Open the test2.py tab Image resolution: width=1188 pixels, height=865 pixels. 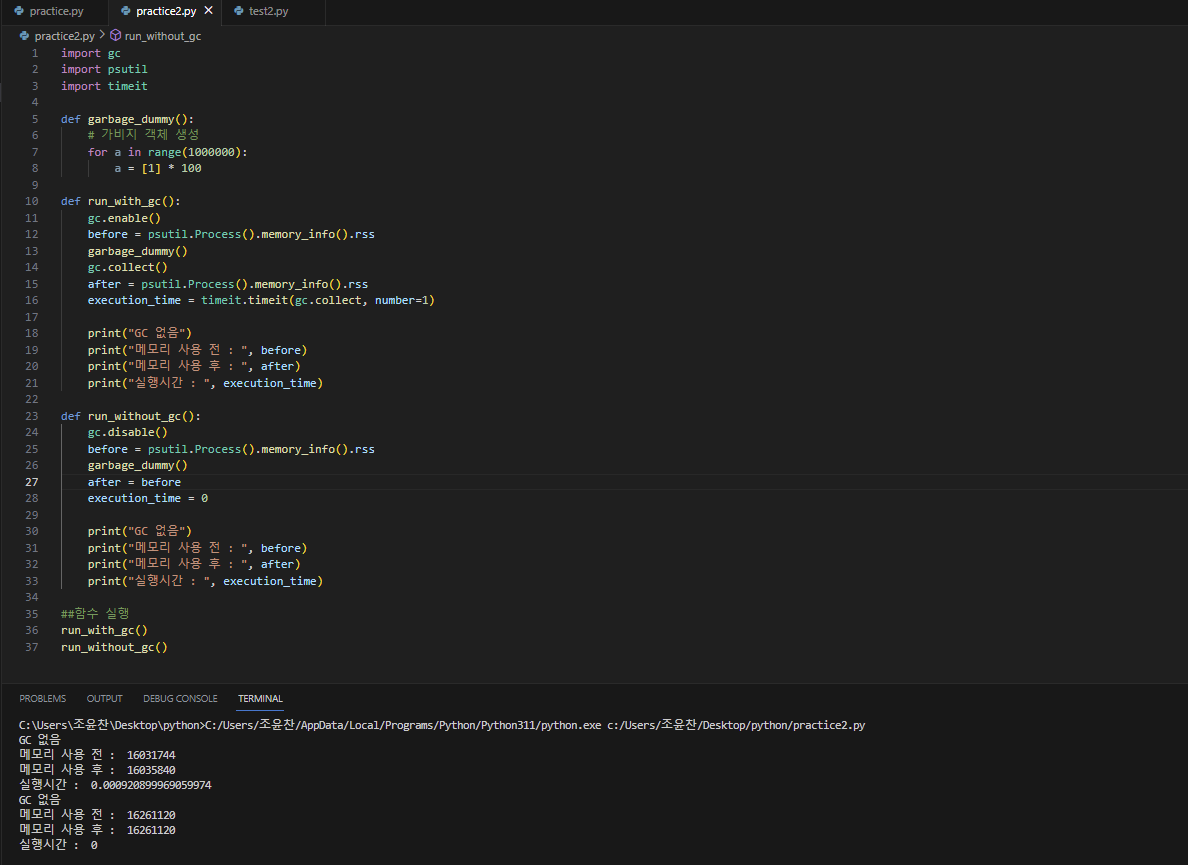268,11
